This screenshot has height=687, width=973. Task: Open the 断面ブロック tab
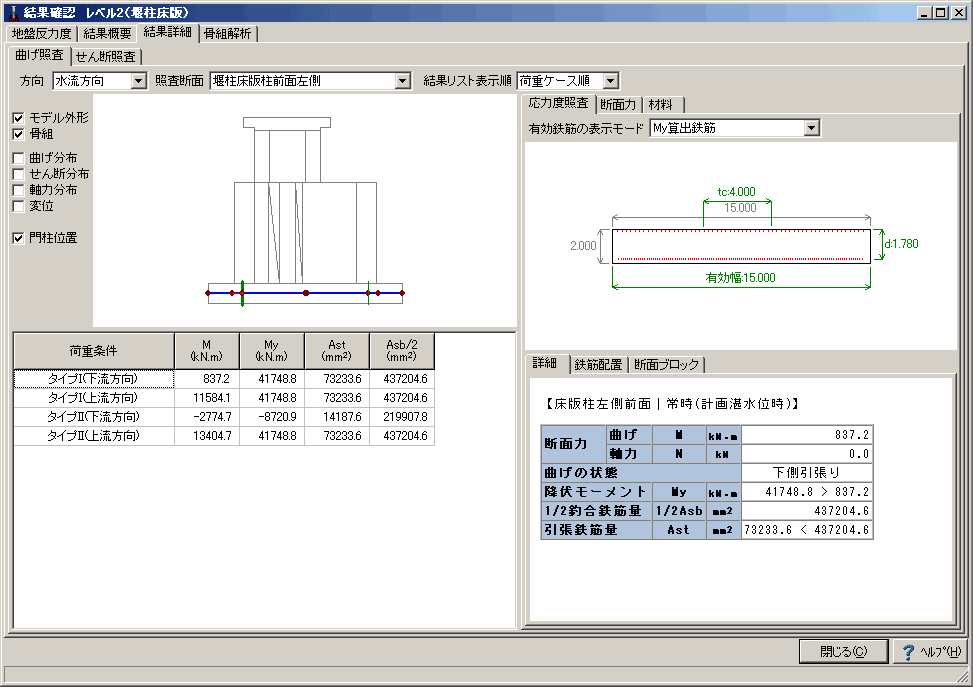pyautogui.click(x=667, y=364)
